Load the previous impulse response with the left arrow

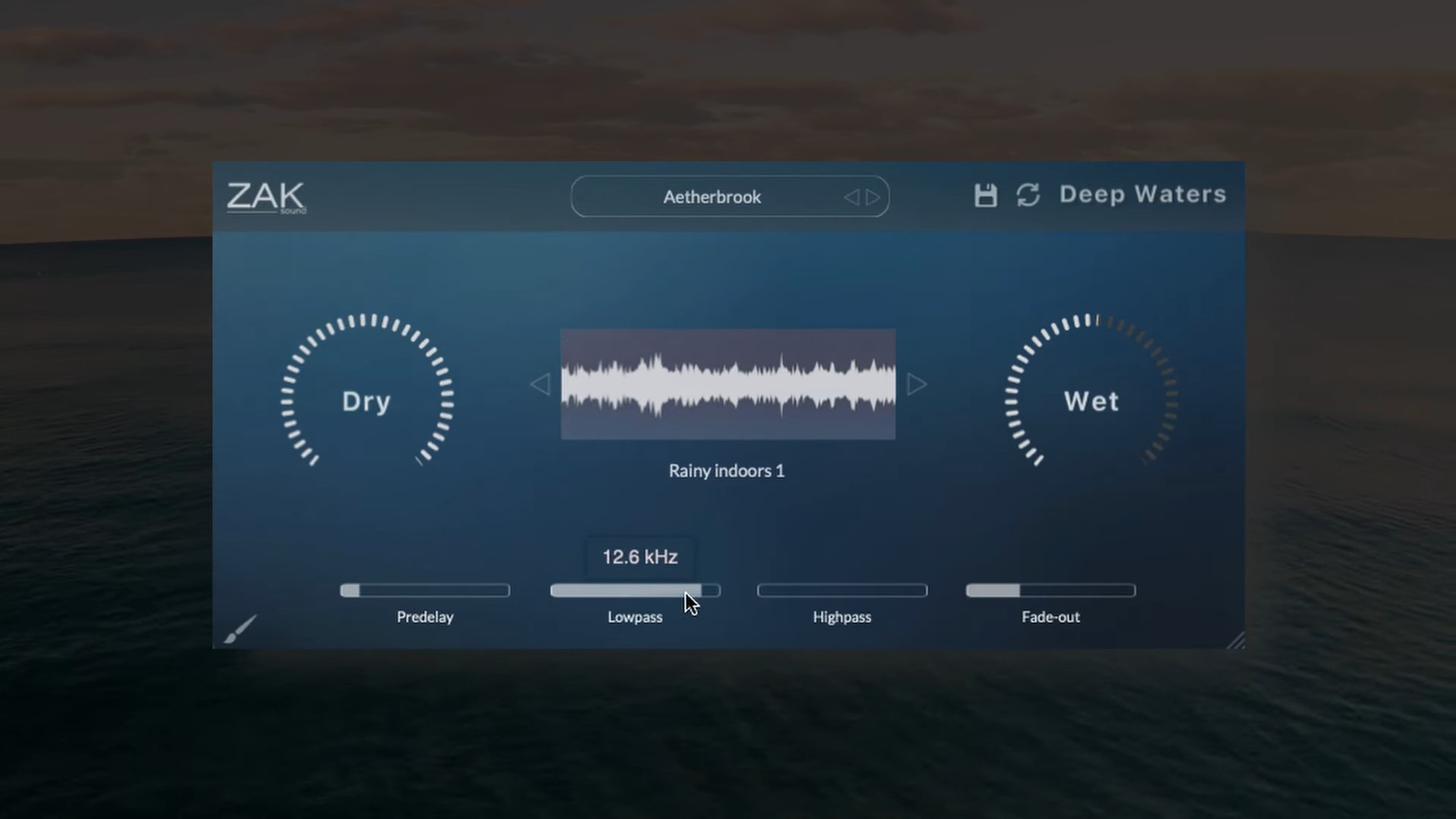point(540,384)
